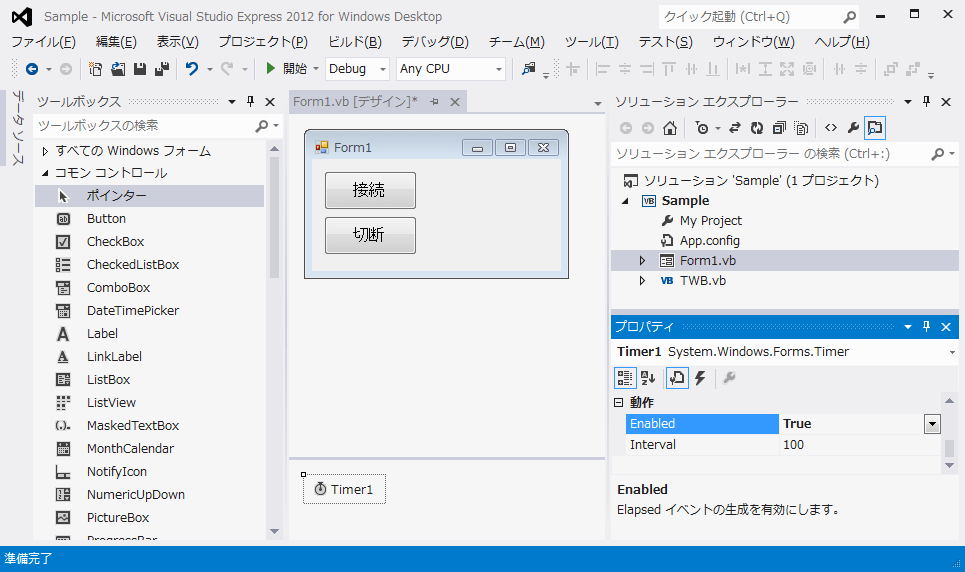Collapse the 動作 property category
Image resolution: width=965 pixels, height=572 pixels.
point(619,403)
